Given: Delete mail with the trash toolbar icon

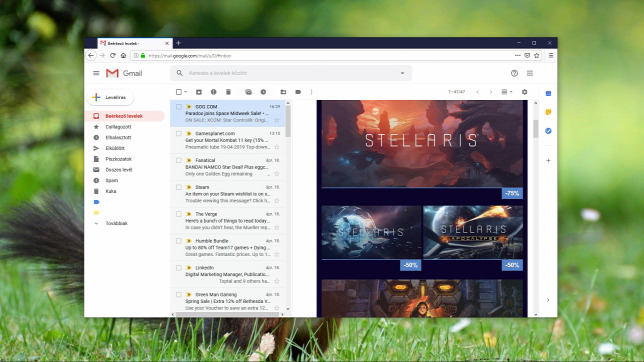Looking at the screenshot, I should pyautogui.click(x=228, y=92).
